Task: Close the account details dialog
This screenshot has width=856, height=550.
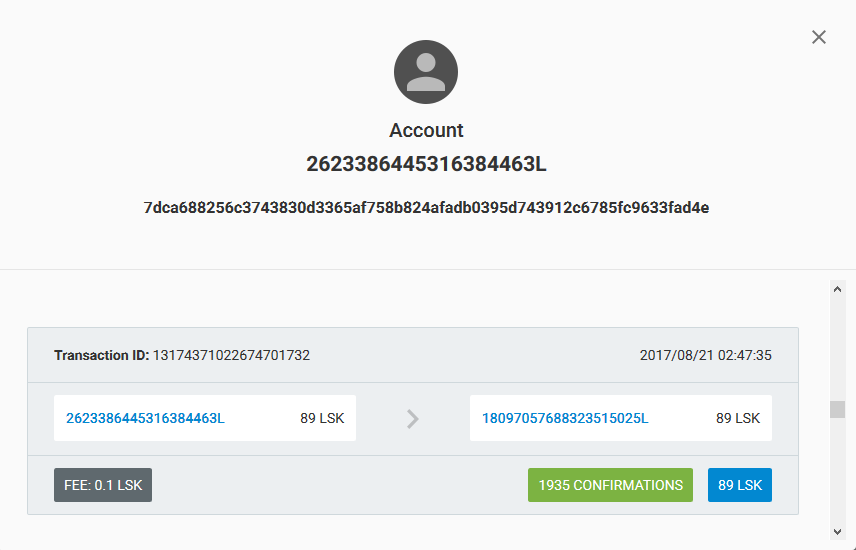Action: click(x=818, y=37)
